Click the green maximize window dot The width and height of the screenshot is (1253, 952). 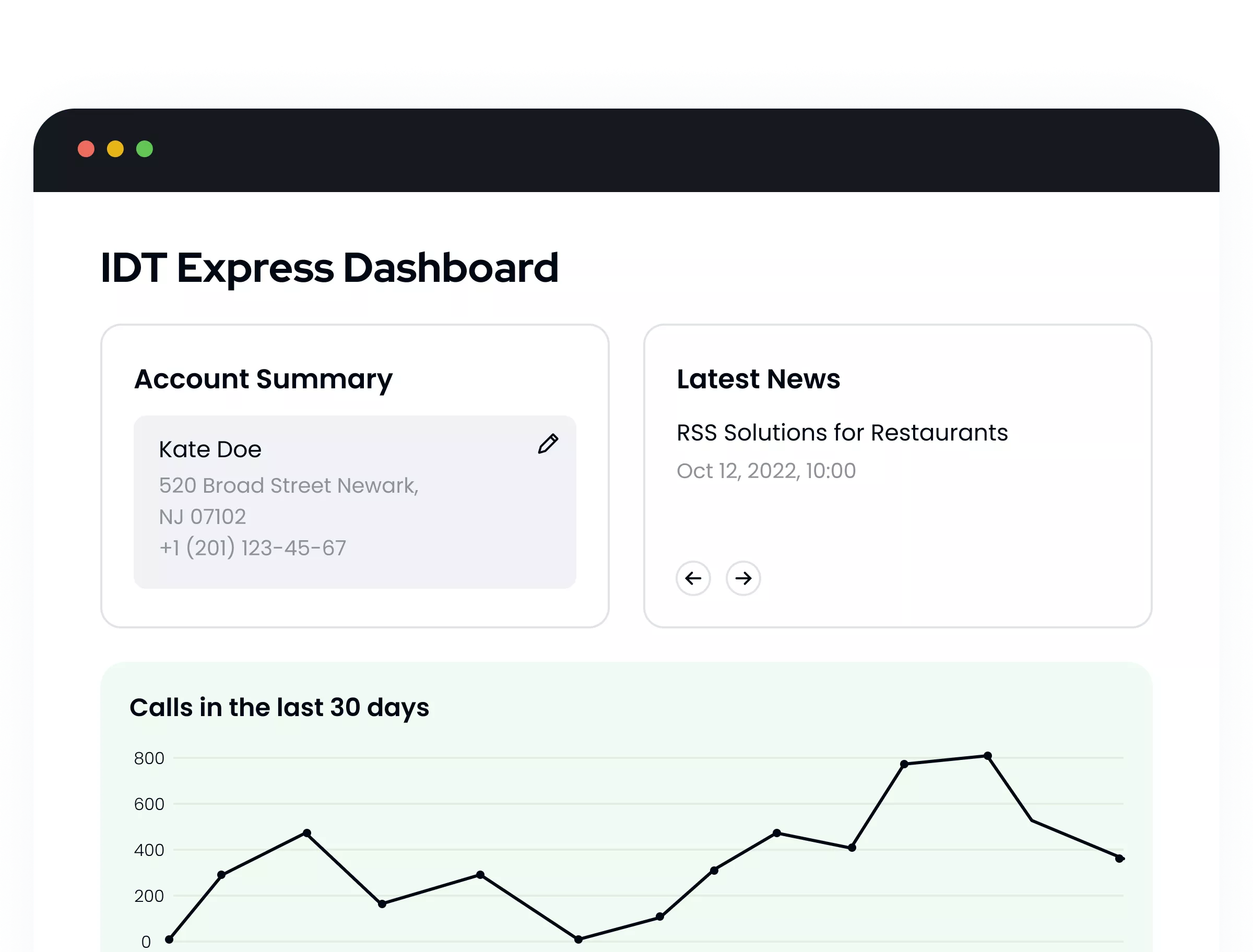[145, 149]
